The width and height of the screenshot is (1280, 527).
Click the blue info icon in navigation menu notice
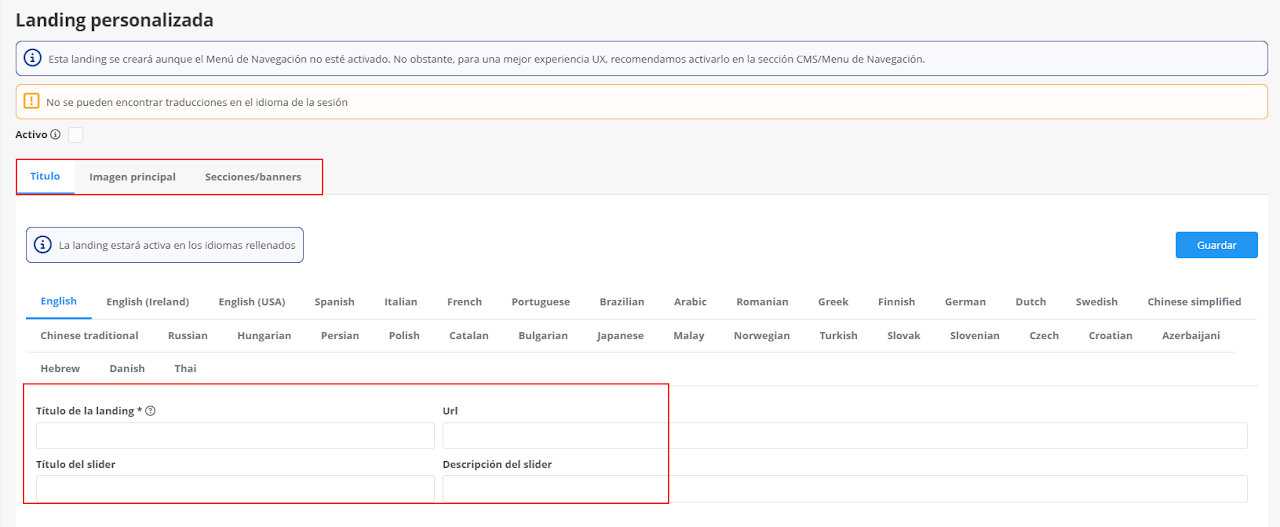coord(32,59)
